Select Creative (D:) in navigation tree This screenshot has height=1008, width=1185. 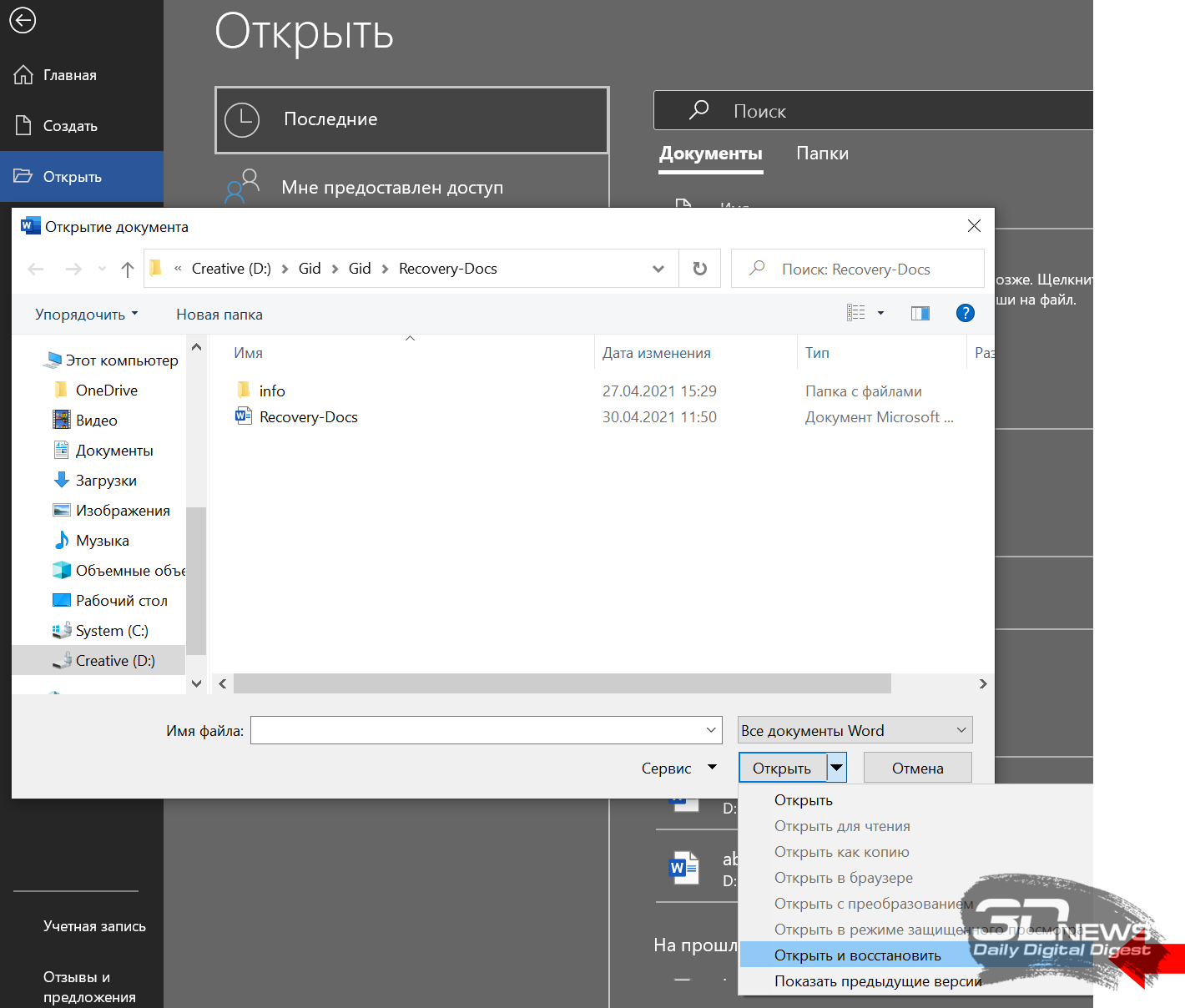[115, 661]
